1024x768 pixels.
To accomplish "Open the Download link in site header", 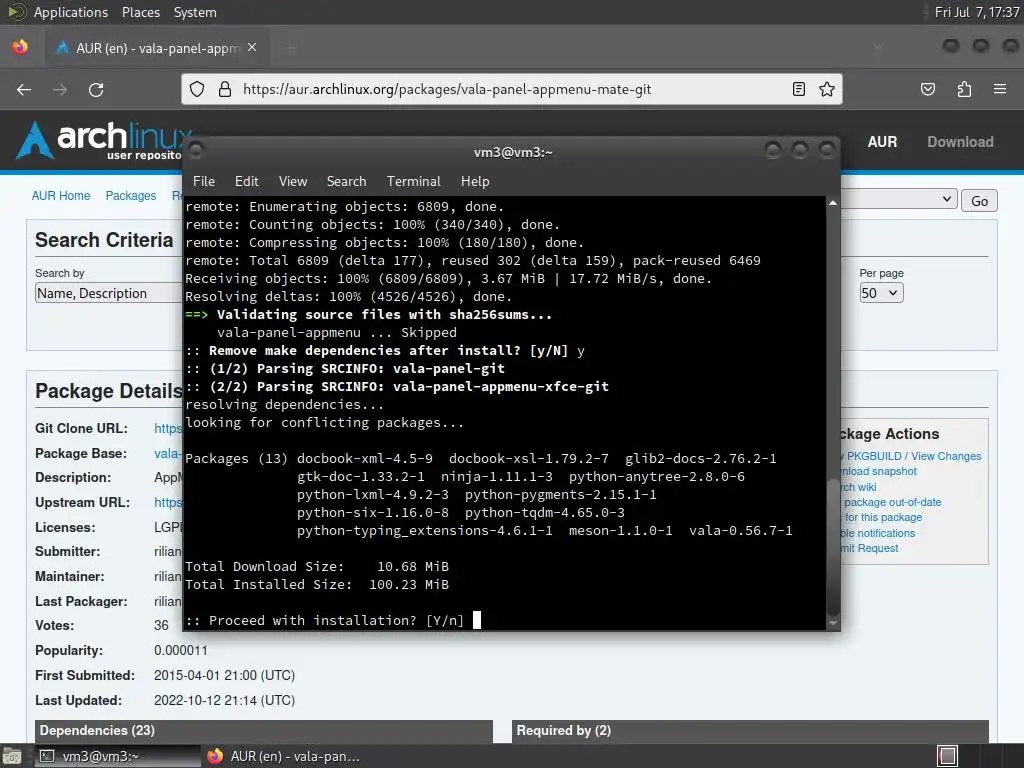I will click(x=961, y=142).
